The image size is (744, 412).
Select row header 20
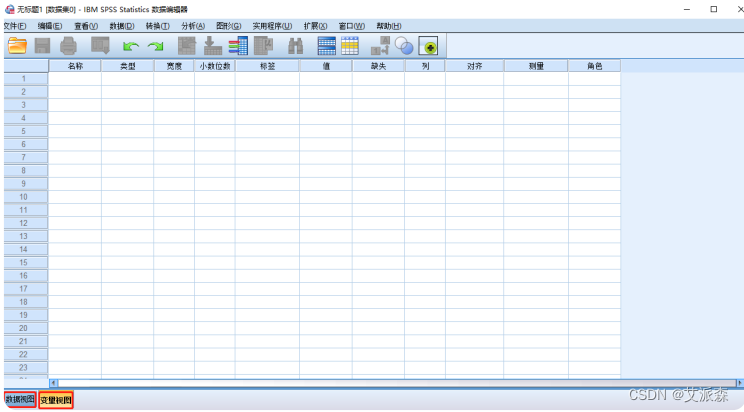coord(26,328)
